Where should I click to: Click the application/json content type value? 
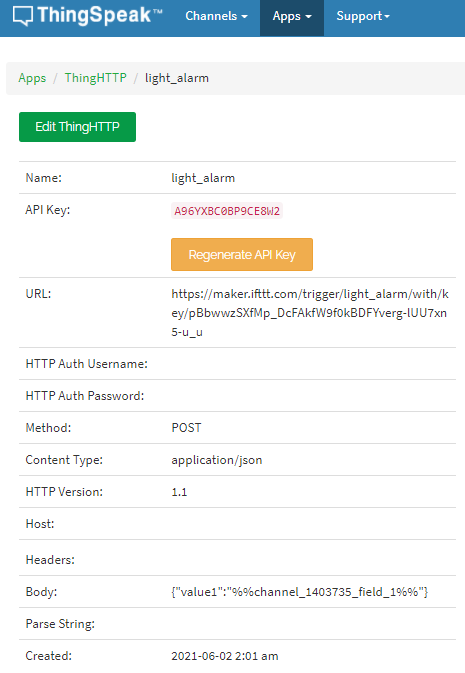click(x=217, y=460)
